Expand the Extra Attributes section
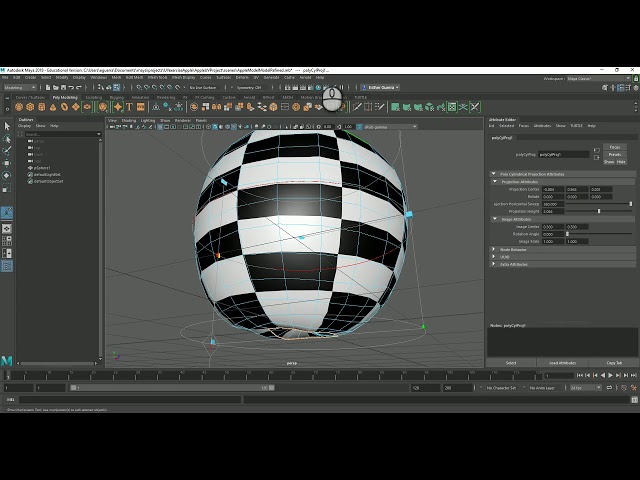 pyautogui.click(x=563, y=264)
